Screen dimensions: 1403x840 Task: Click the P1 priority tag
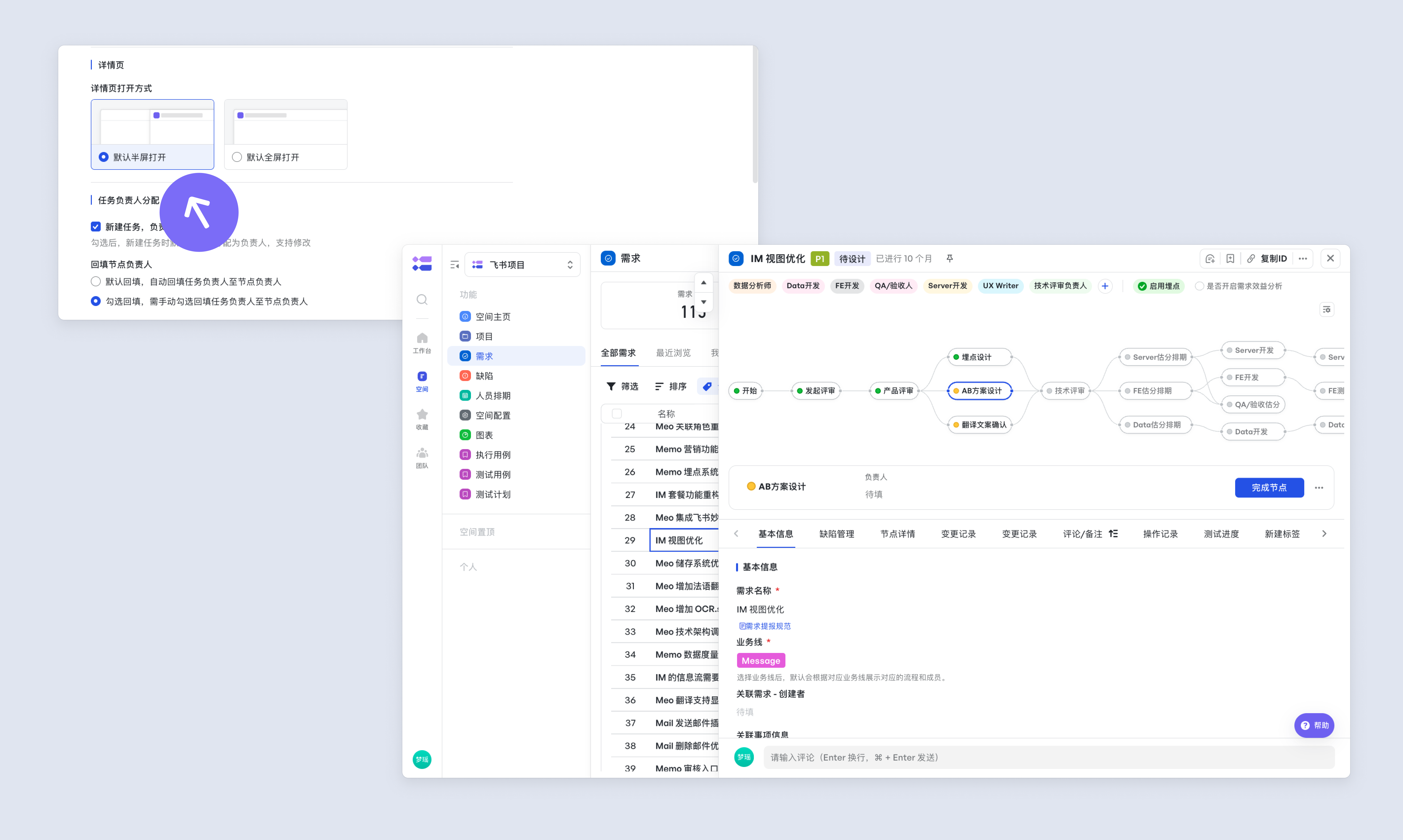tap(819, 258)
